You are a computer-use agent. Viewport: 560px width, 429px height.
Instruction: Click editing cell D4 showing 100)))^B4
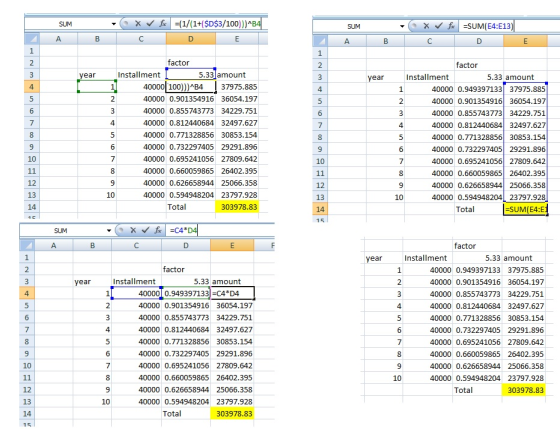[x=191, y=87]
